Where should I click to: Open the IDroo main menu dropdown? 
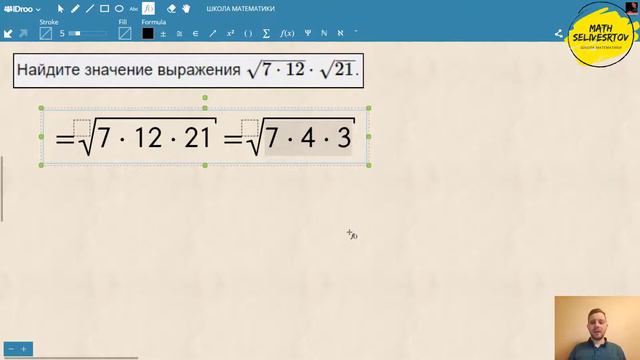22,9
